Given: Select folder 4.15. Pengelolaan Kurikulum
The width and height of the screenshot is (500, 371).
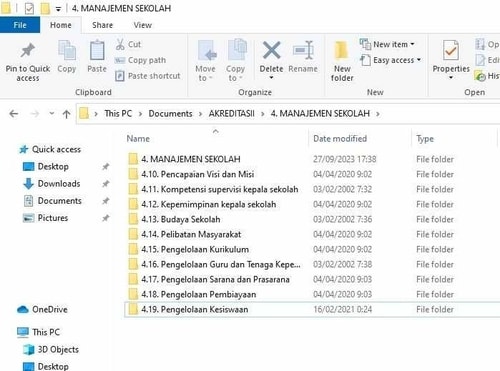Looking at the screenshot, I should 189,249.
